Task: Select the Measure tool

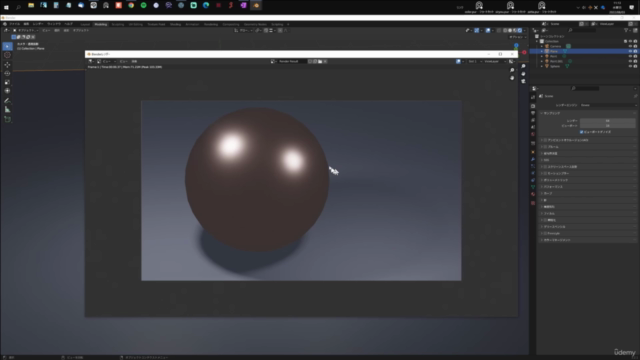Action: point(7,109)
